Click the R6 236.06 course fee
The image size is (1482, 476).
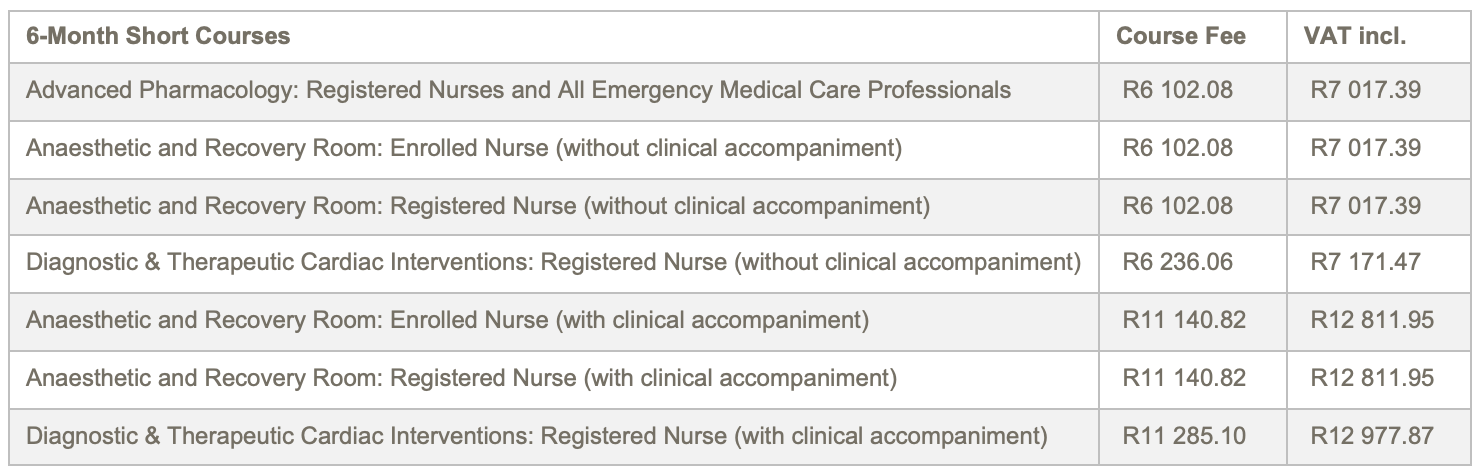click(x=1177, y=263)
